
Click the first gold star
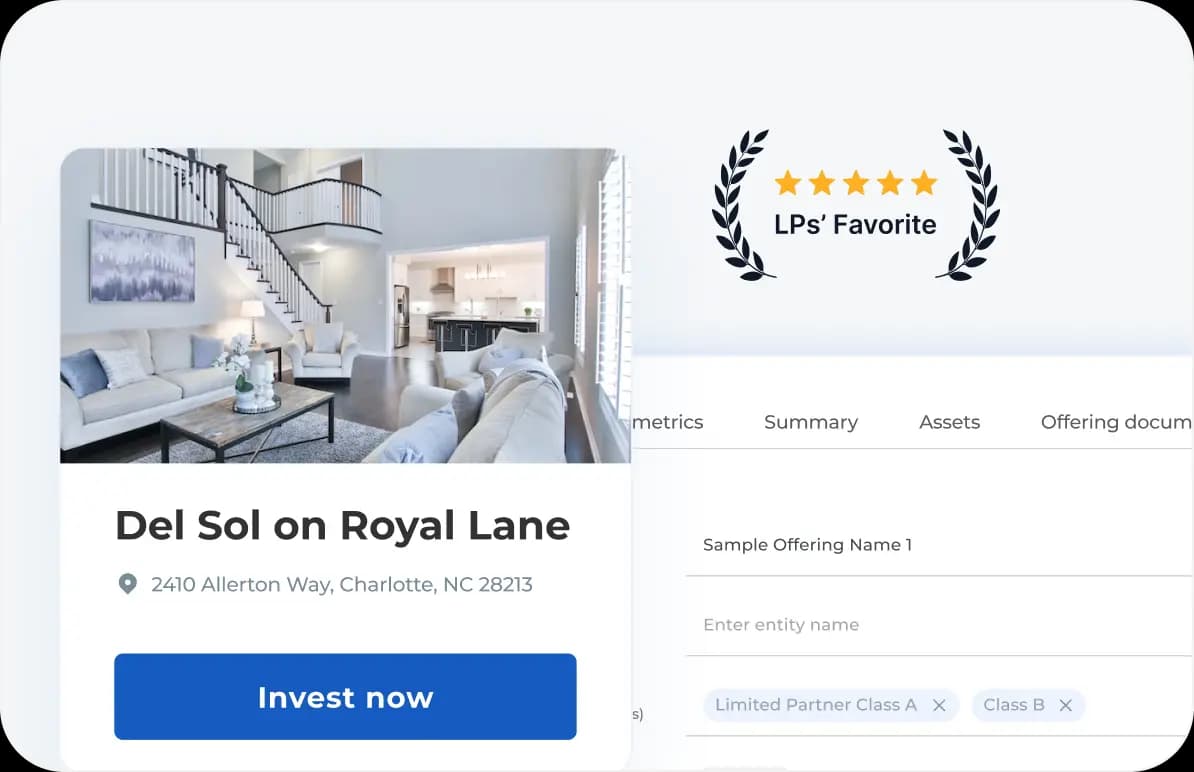788,183
